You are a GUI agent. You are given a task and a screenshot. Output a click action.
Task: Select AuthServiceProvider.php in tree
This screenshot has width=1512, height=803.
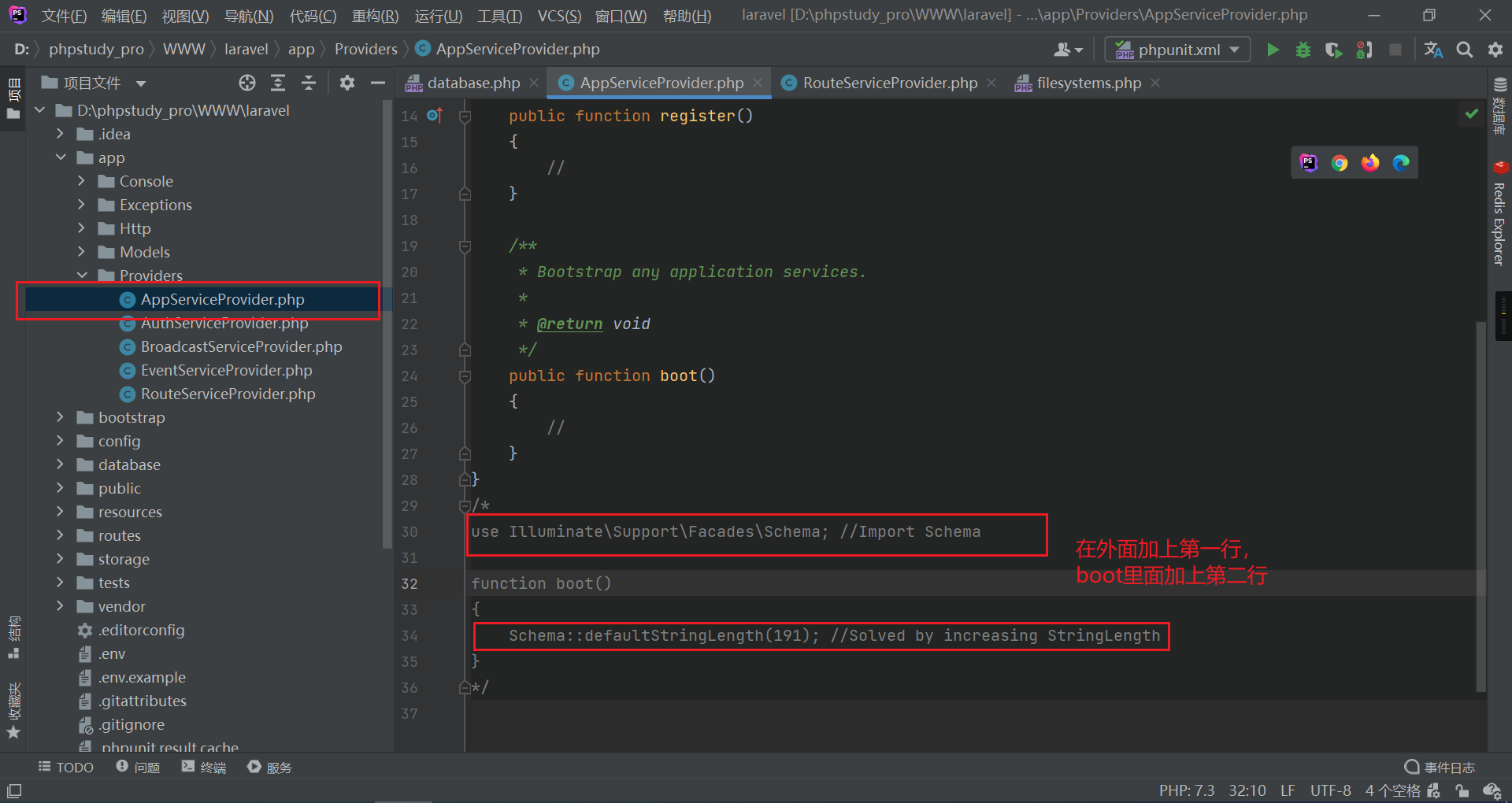point(224,323)
